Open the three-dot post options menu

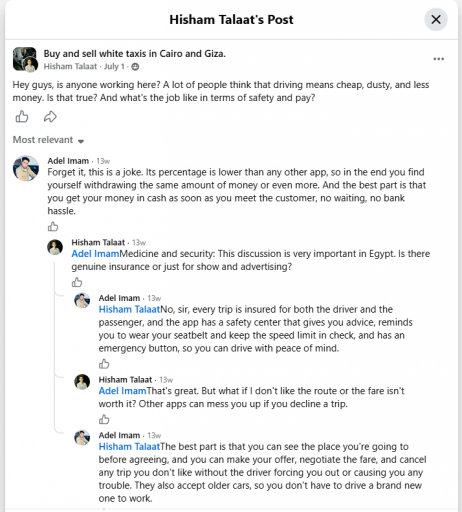coord(438,59)
